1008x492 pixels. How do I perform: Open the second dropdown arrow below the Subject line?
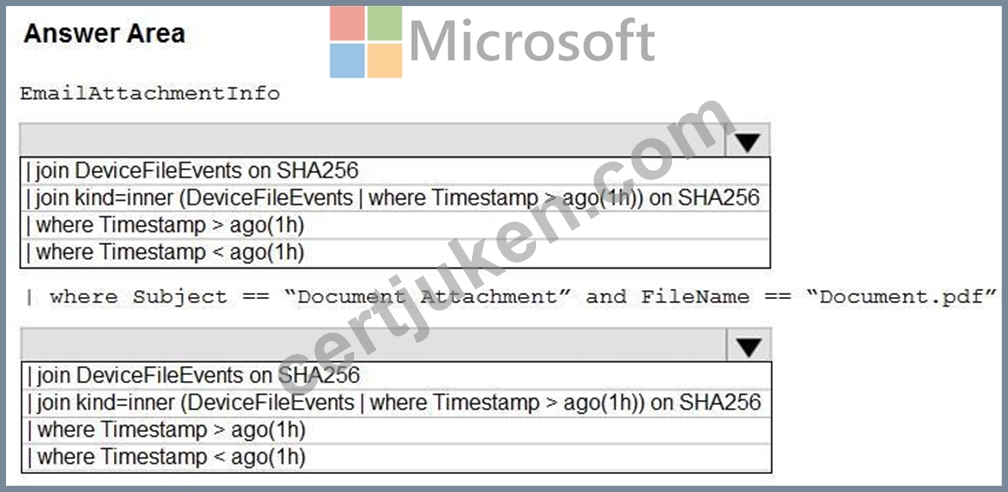click(748, 345)
